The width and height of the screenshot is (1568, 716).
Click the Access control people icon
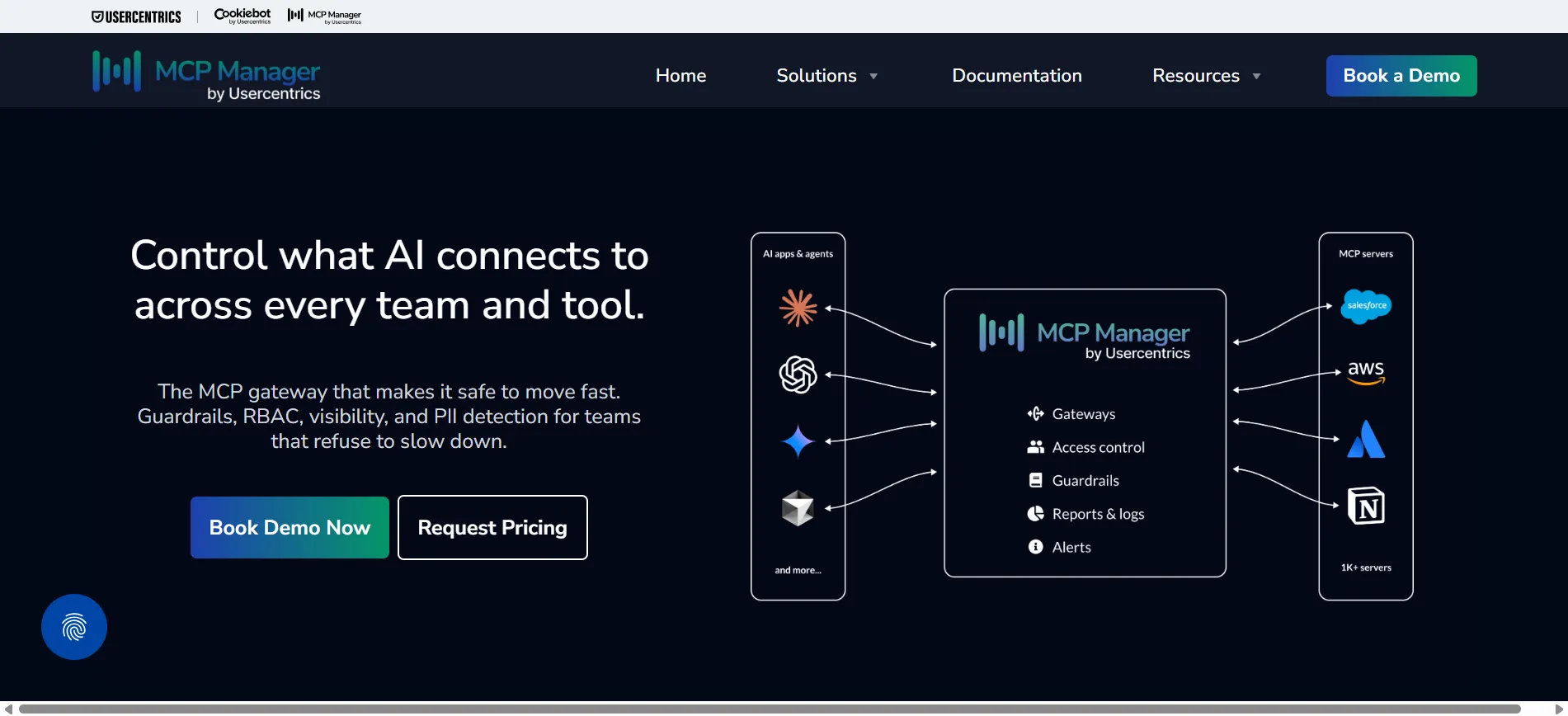pos(1036,447)
